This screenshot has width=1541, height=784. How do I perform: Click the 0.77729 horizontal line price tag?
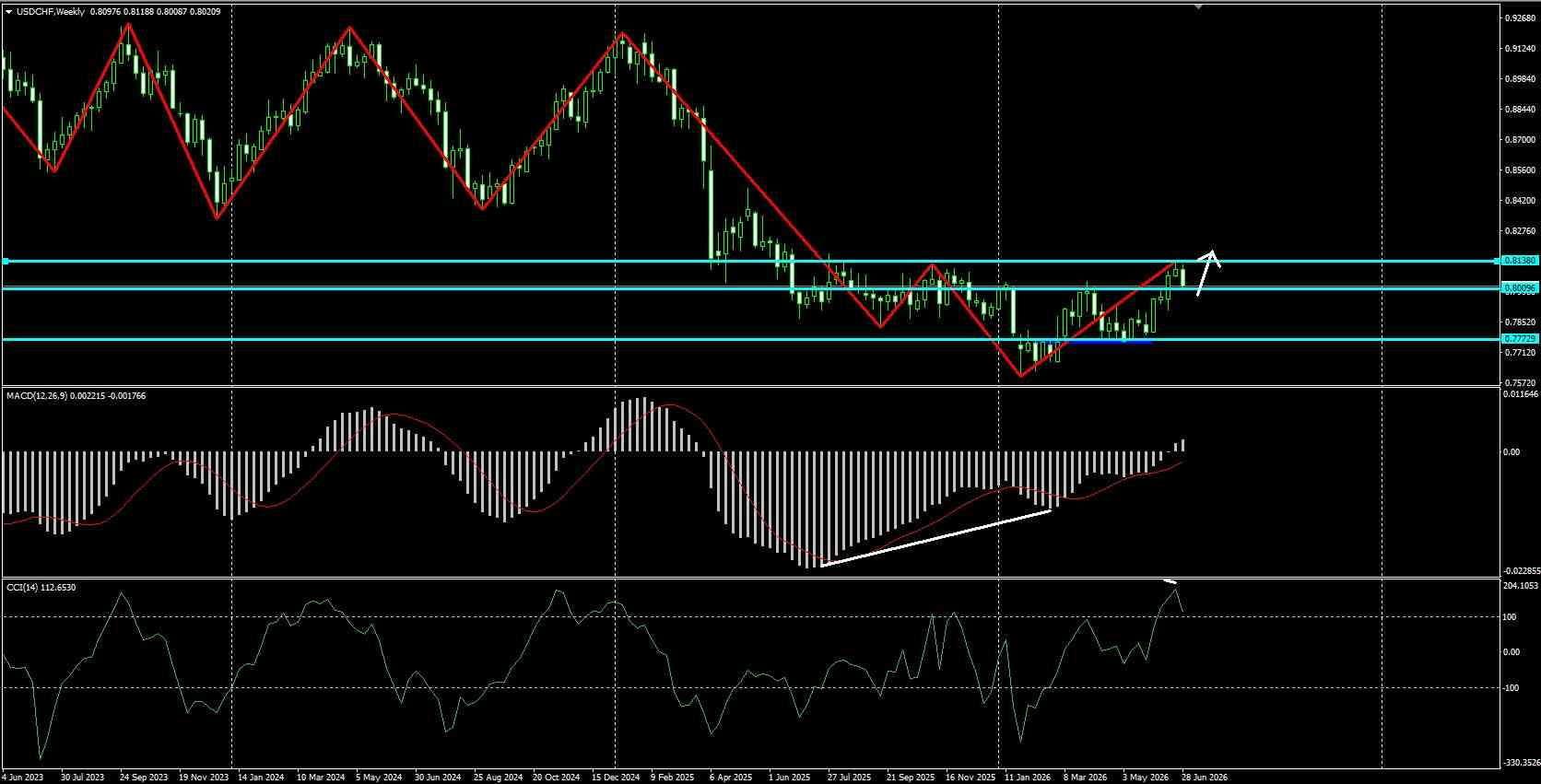point(1520,339)
